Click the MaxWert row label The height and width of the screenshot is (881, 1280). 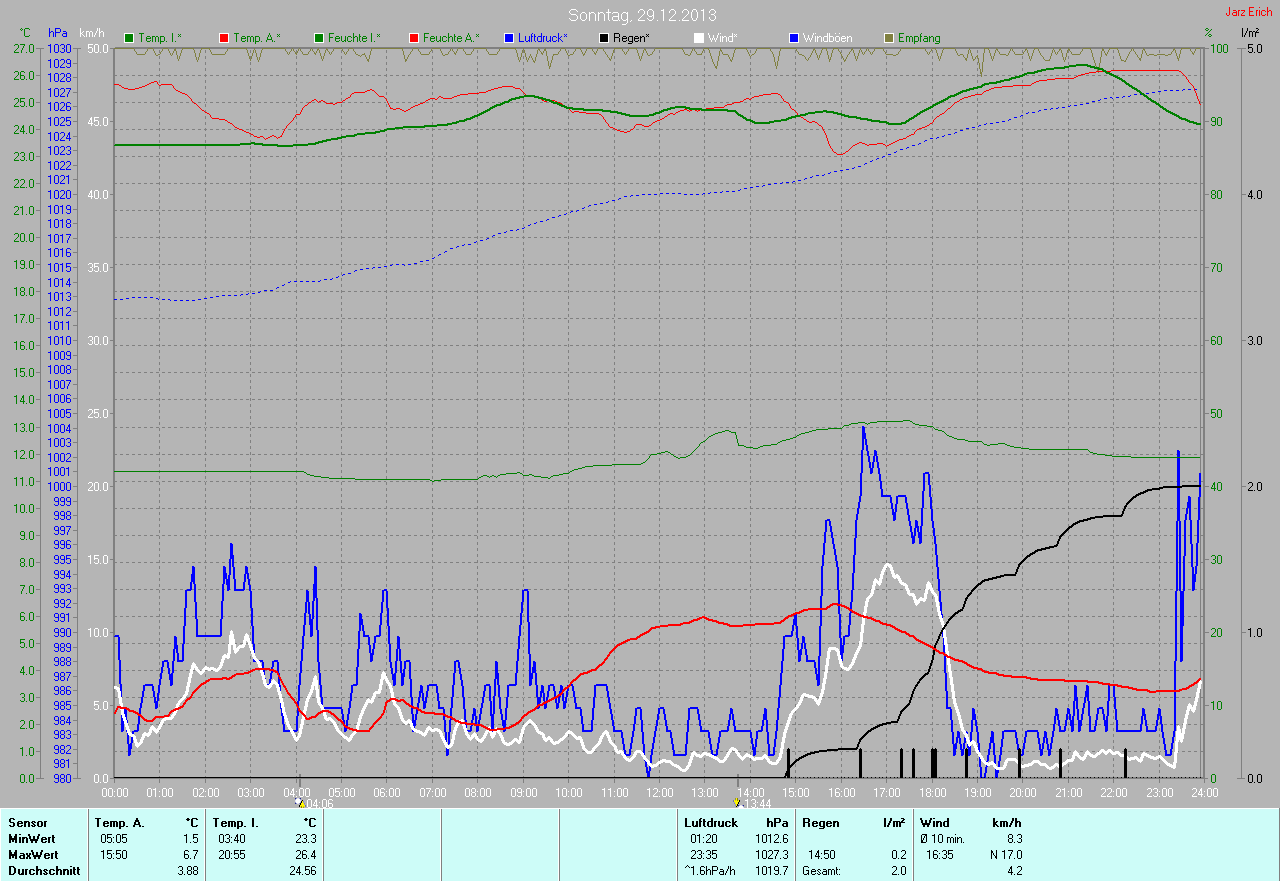(x=32, y=855)
